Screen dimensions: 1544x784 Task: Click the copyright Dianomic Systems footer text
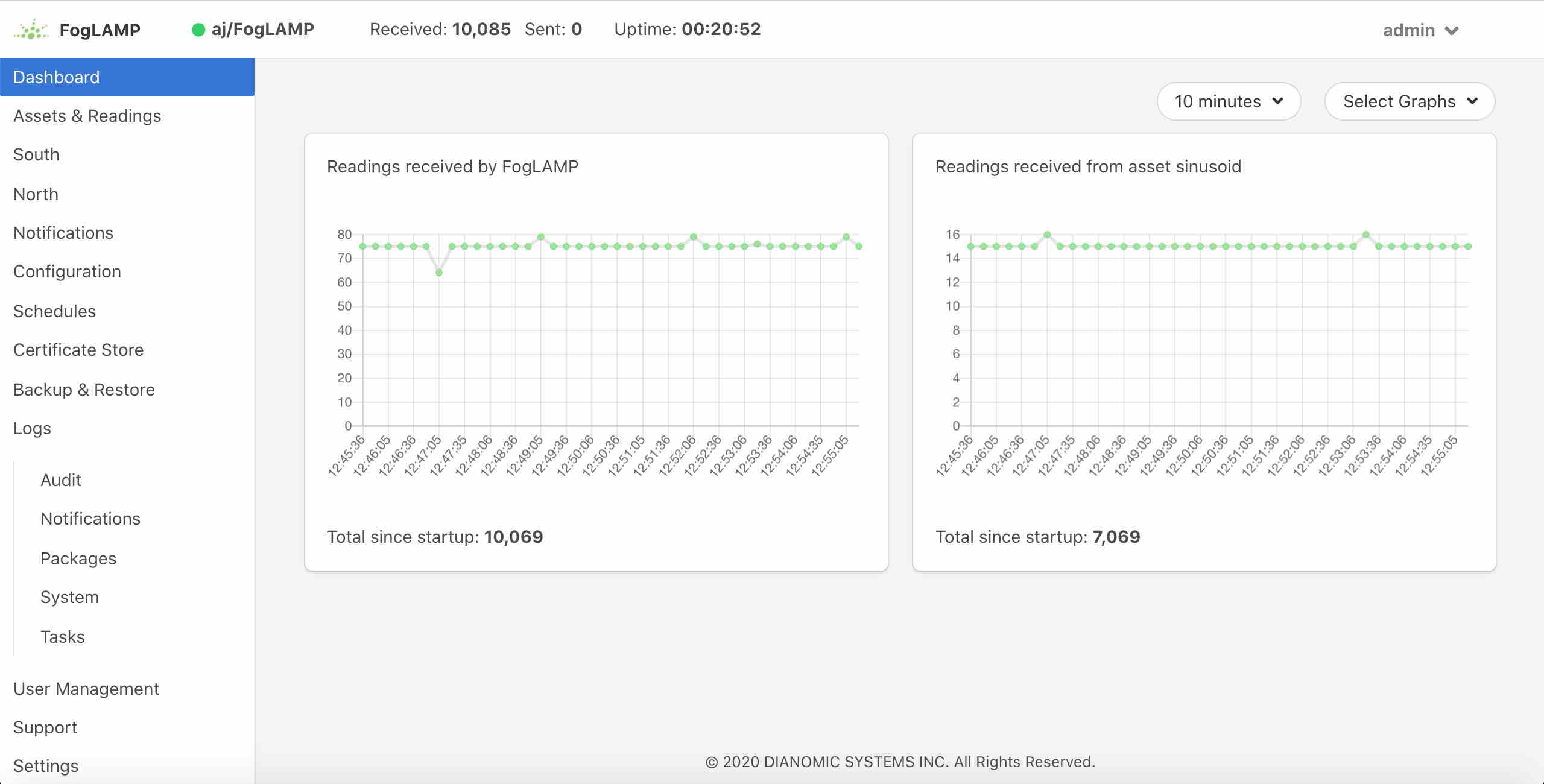pos(900,762)
